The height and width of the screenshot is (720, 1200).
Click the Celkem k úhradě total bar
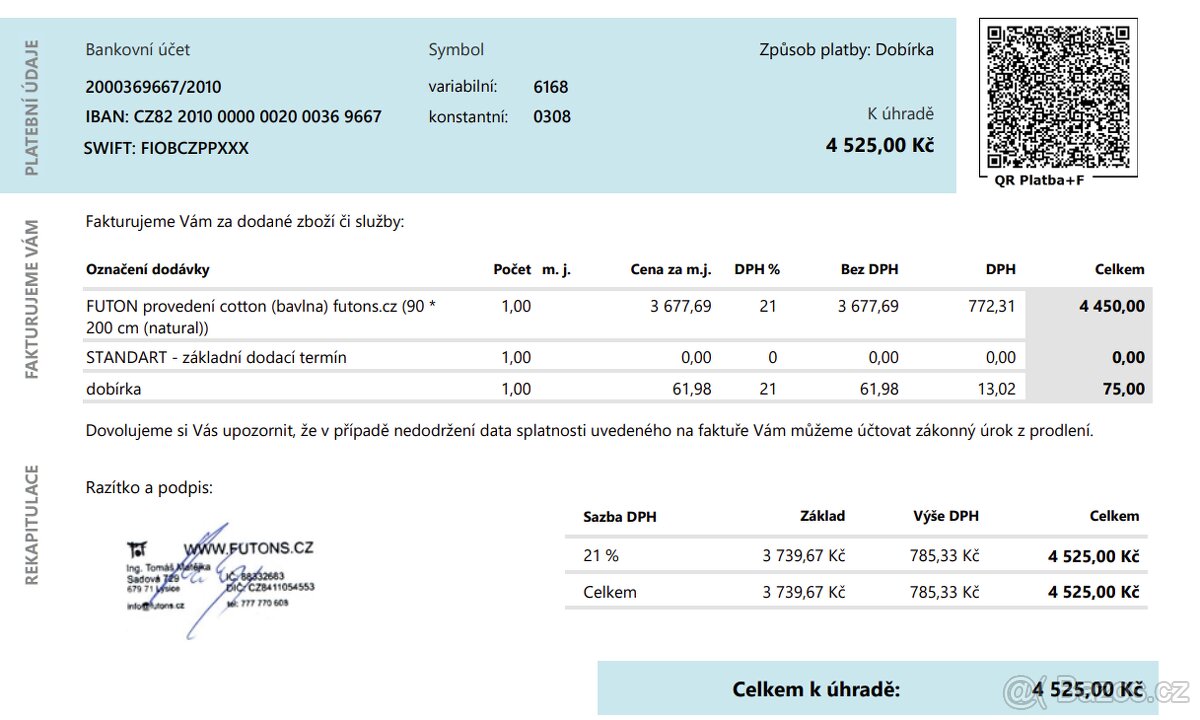pyautogui.click(x=877, y=689)
